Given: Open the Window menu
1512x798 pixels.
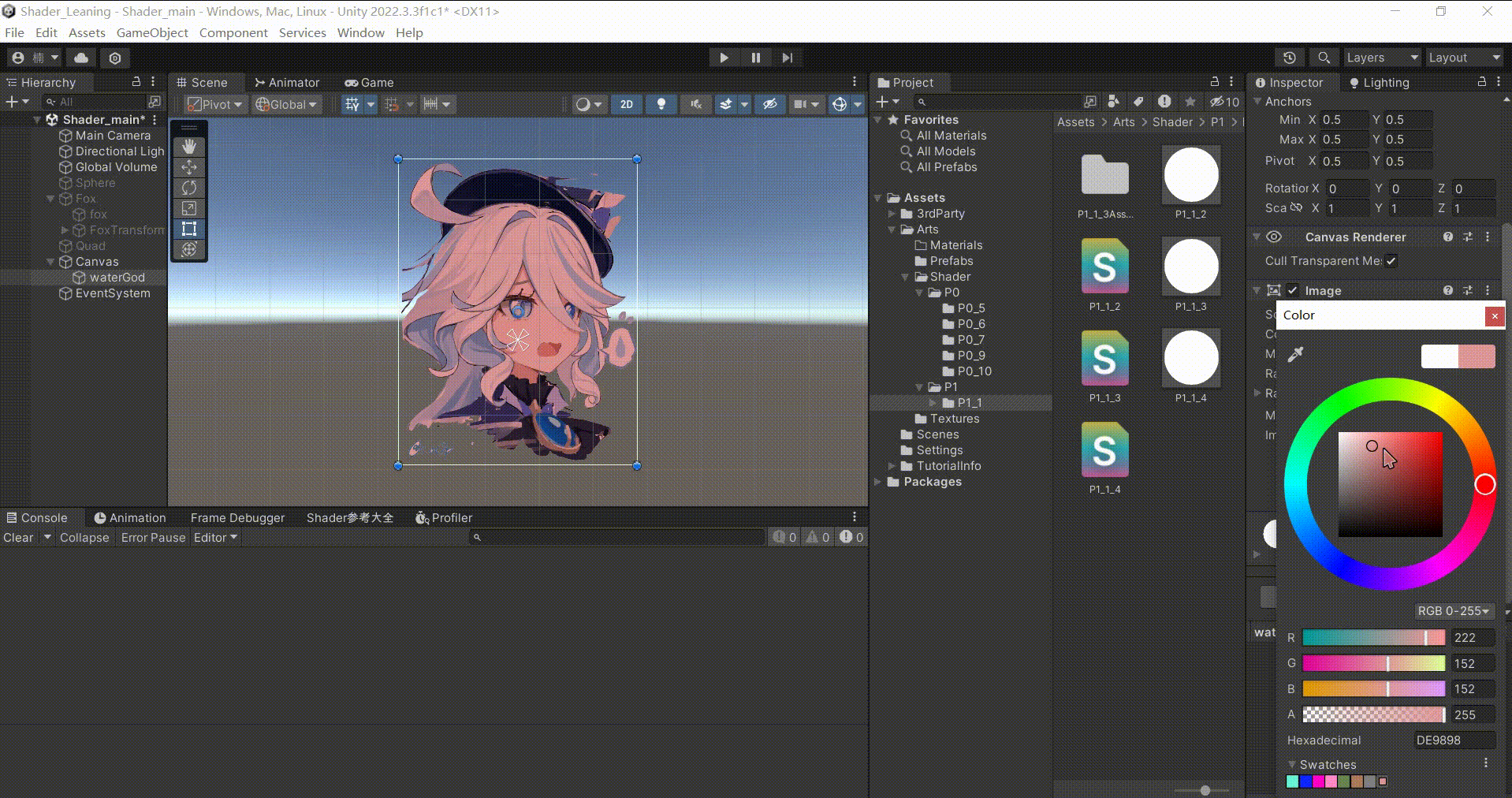Looking at the screenshot, I should tap(360, 32).
